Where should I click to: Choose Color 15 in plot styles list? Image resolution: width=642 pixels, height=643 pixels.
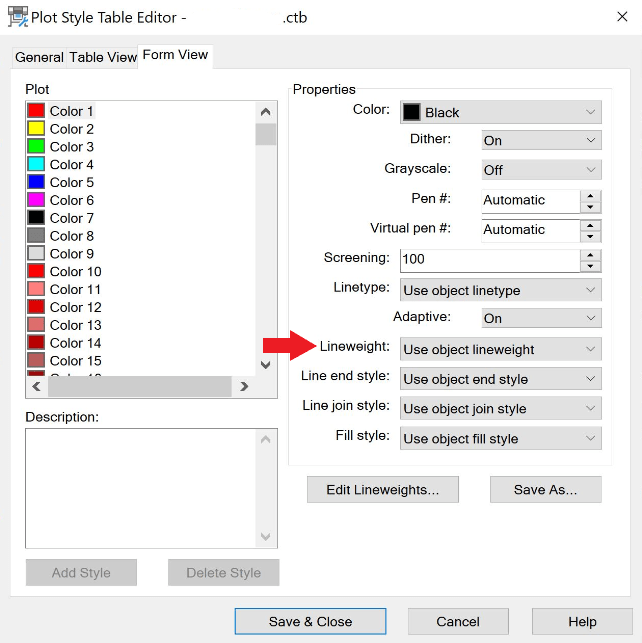click(75, 360)
